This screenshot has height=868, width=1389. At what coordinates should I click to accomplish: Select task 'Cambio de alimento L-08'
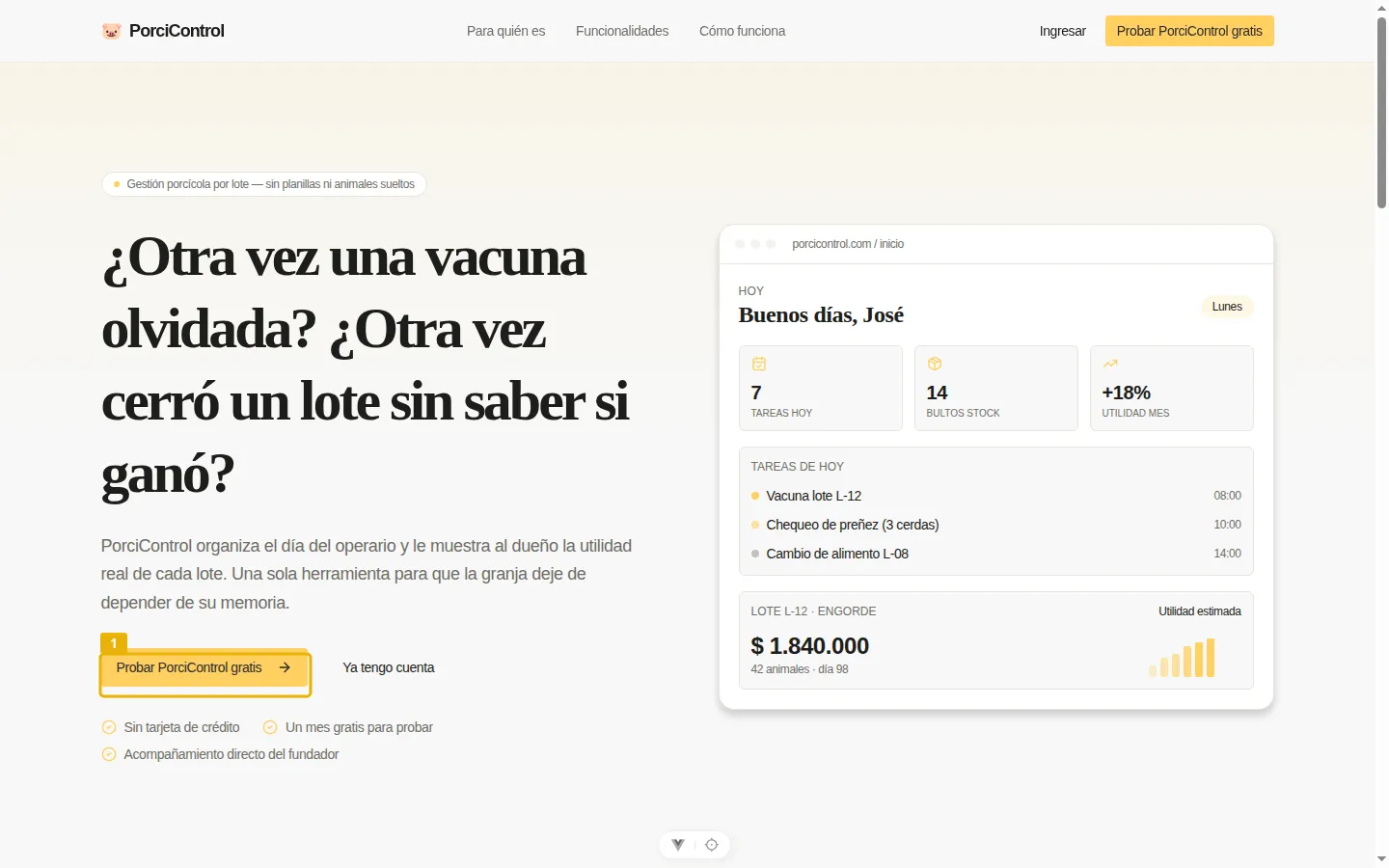click(837, 554)
